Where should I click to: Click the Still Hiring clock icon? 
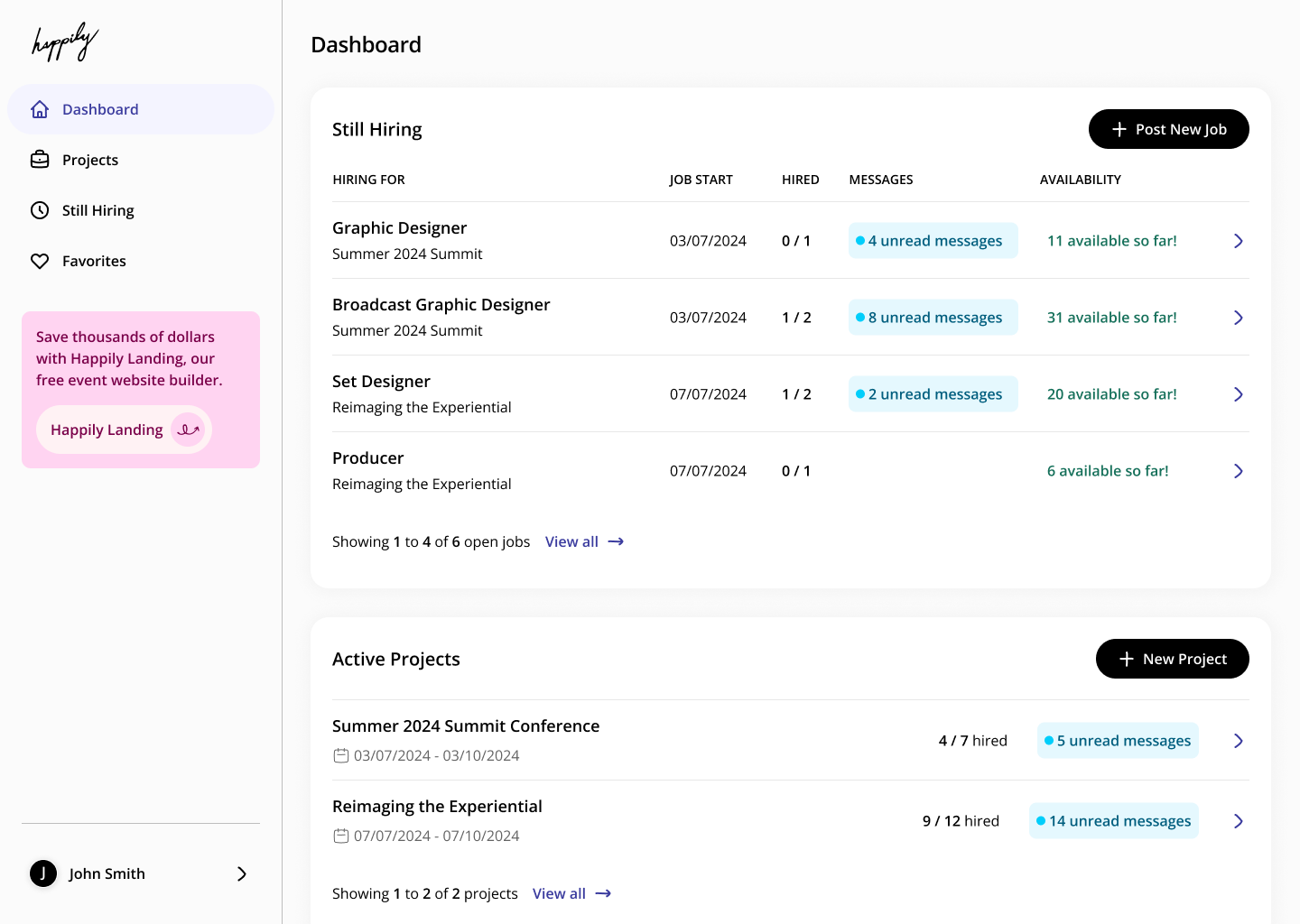pyautogui.click(x=40, y=210)
